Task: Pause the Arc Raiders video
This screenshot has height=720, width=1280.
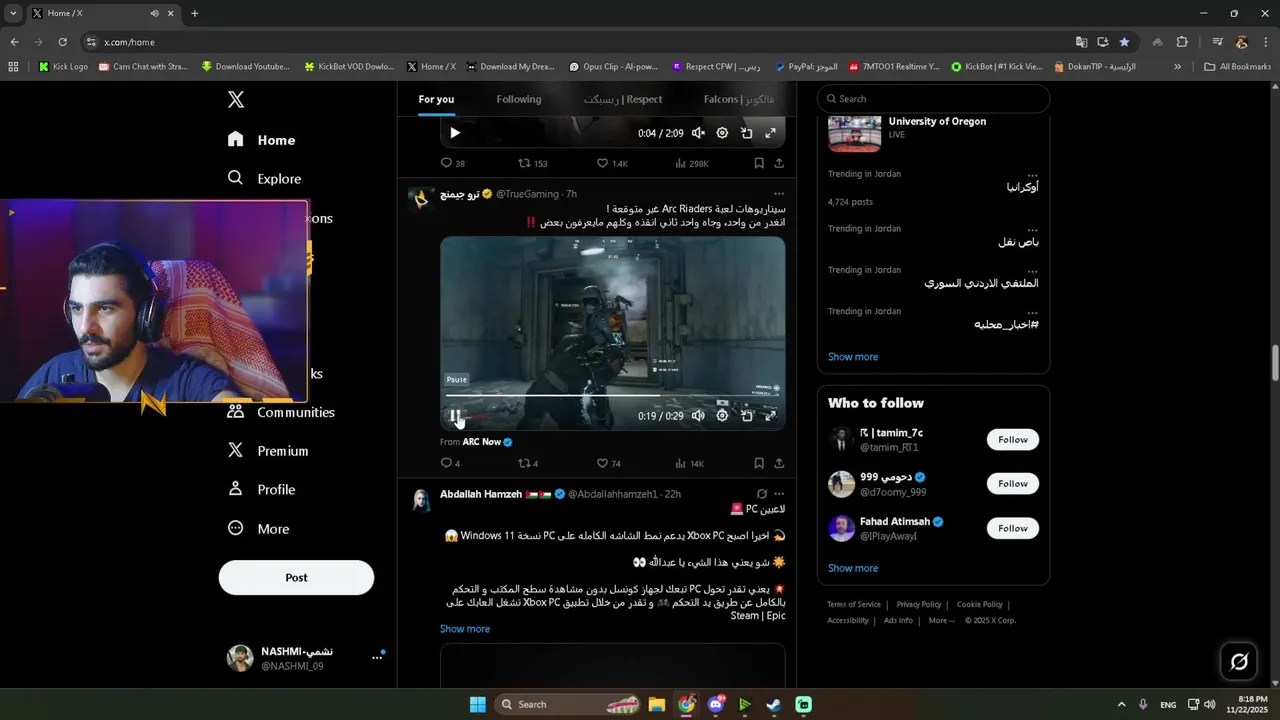Action: tap(455, 416)
